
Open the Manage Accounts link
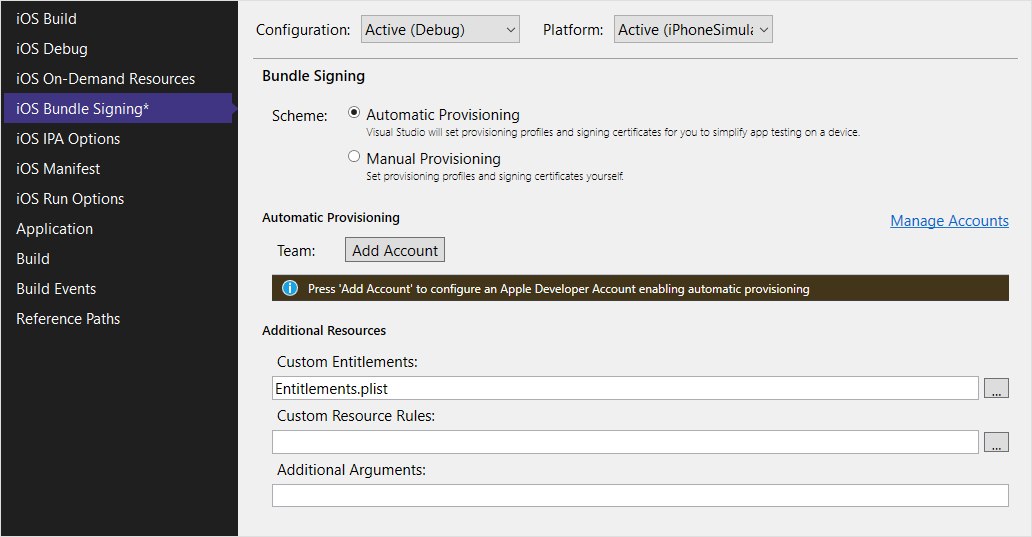pos(949,221)
